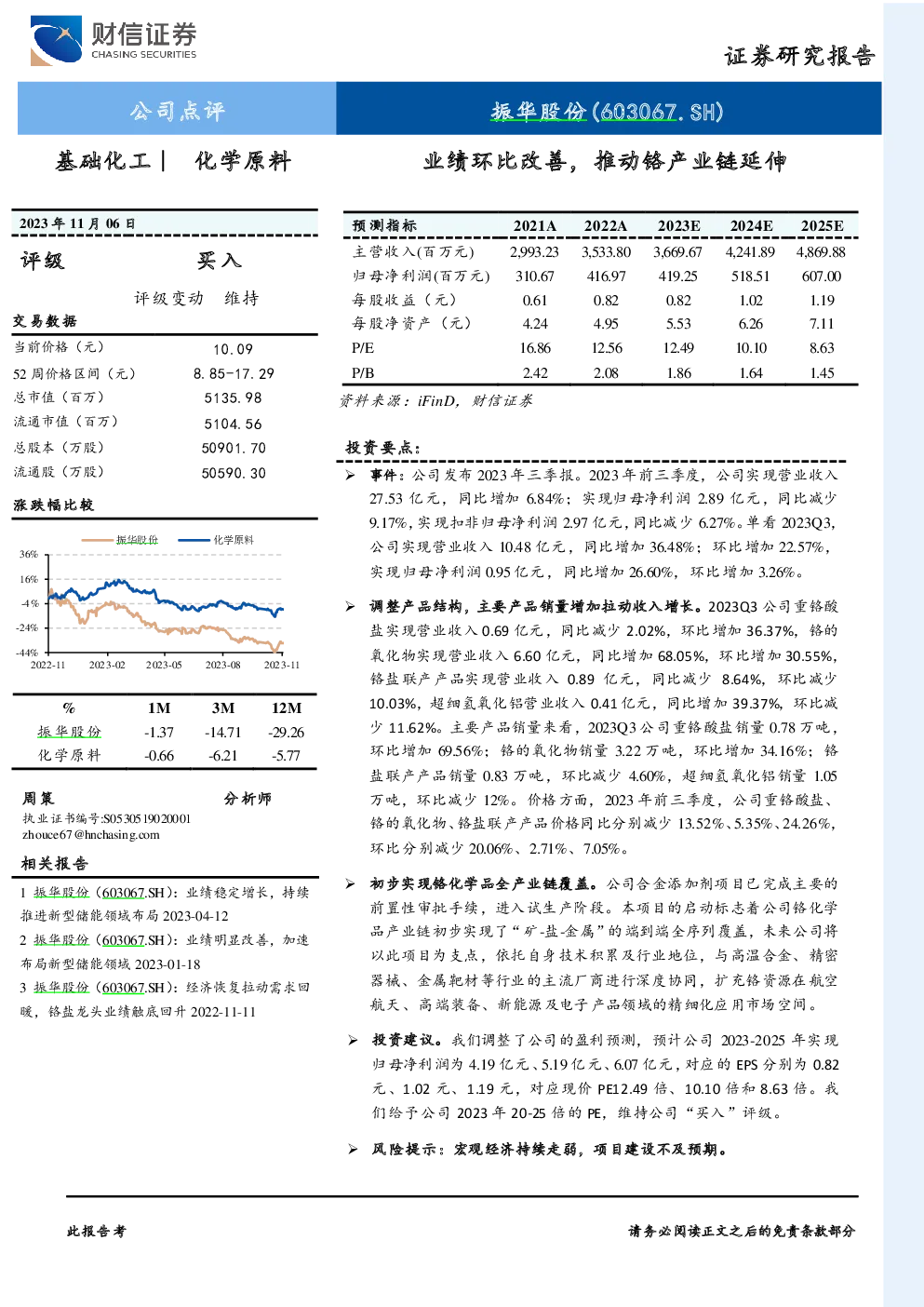Select 2023E revenue cell 3,669.67

[677, 252]
